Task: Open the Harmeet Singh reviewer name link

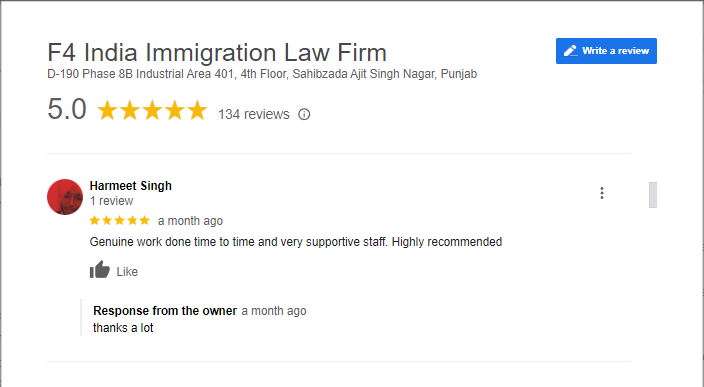Action: coord(131,185)
